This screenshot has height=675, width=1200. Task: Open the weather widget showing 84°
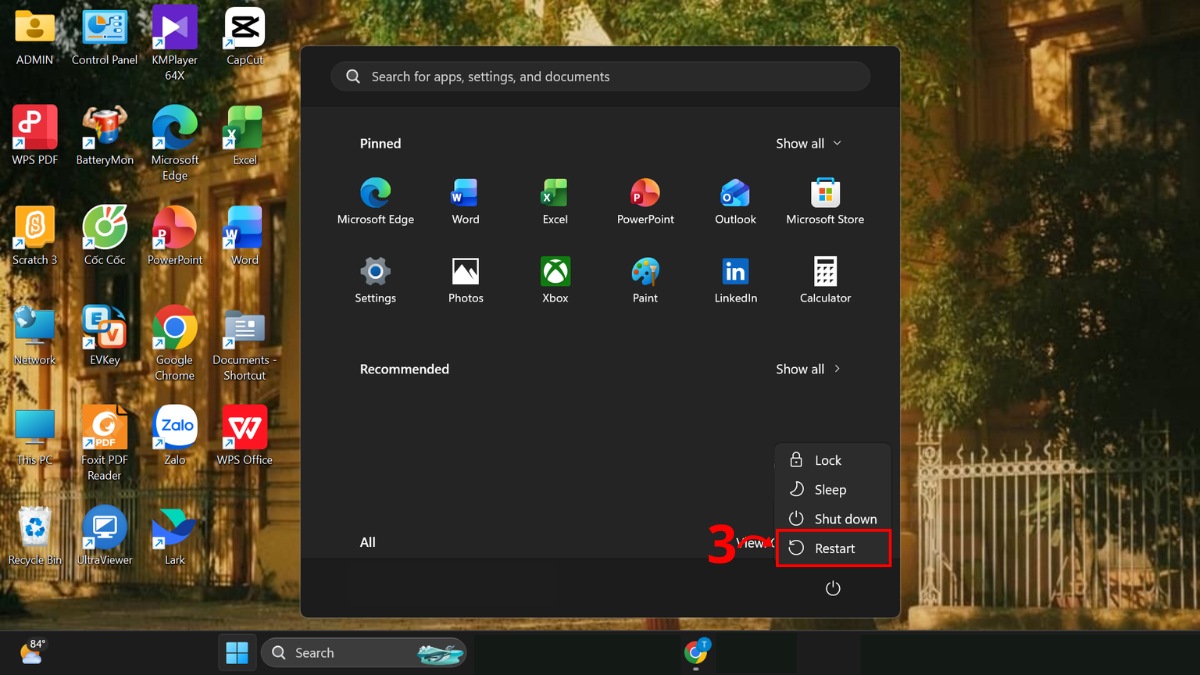(33, 652)
